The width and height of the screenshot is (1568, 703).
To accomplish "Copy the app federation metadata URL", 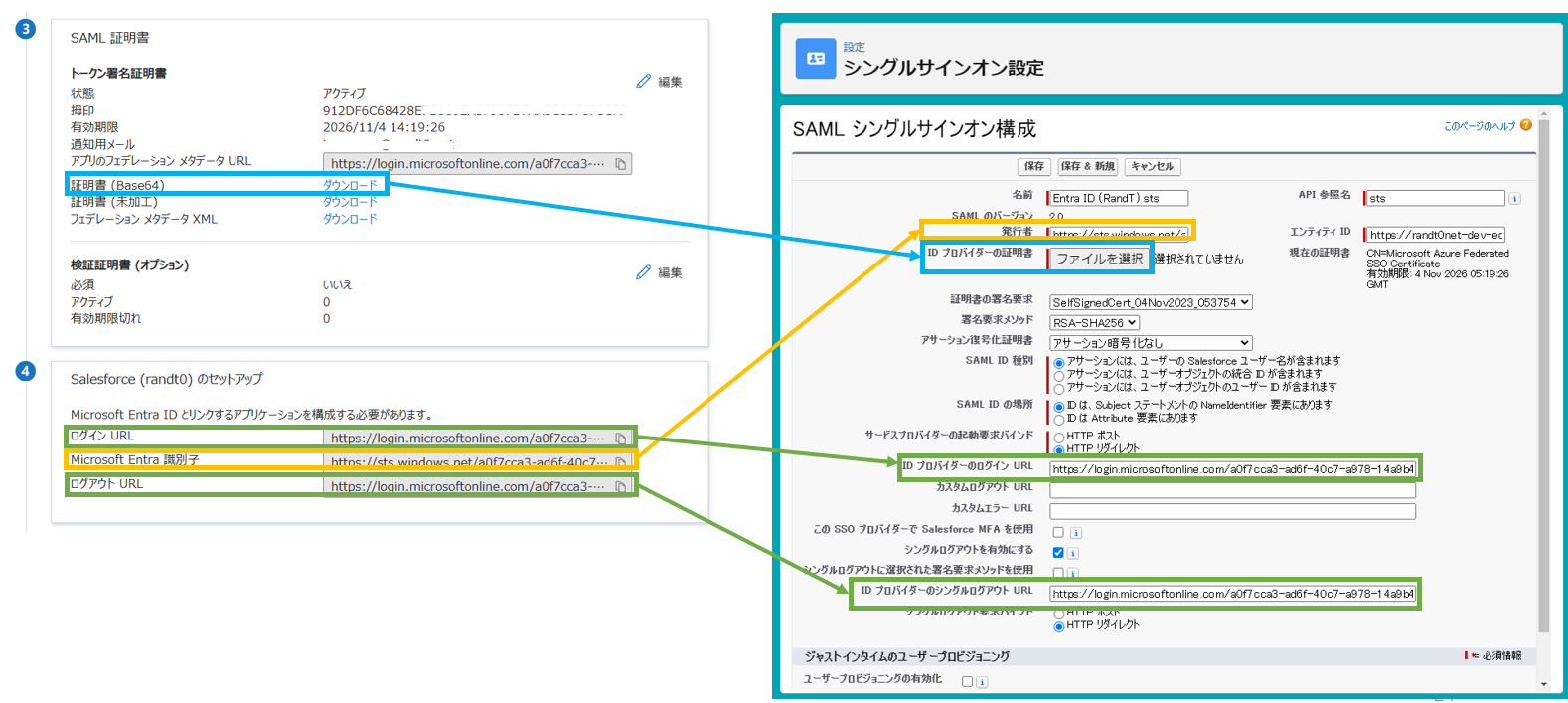I will coord(621,164).
